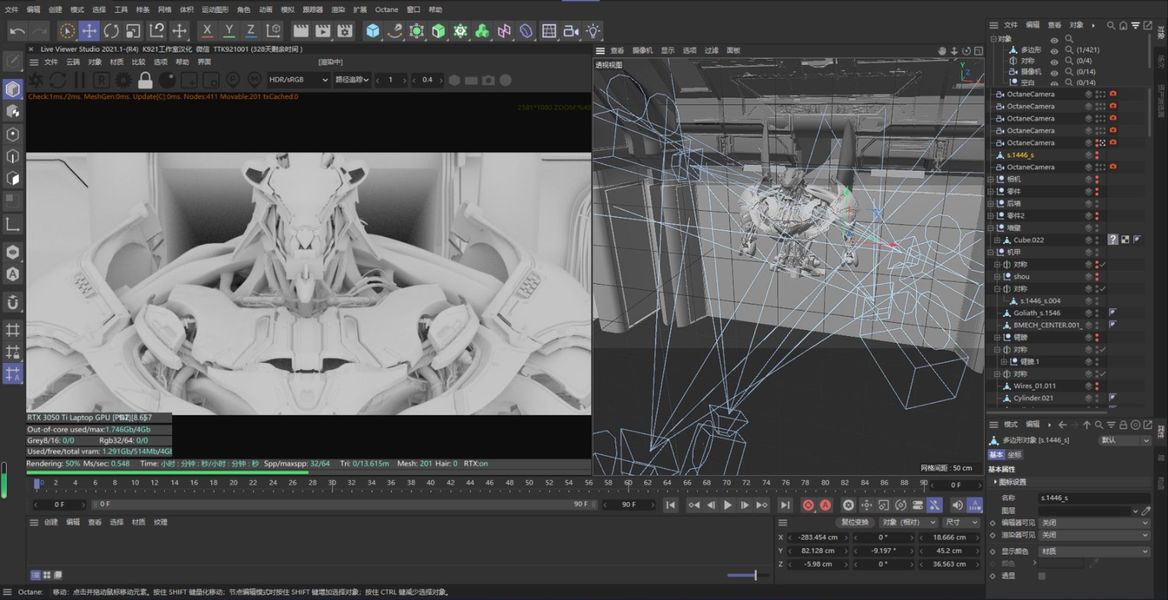Screen dimensions: 1168x600
Task: Select Goliath_s.1546 in object tree
Action: pos(1037,313)
